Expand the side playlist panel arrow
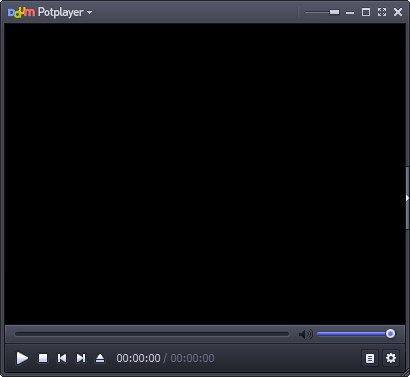The height and width of the screenshot is (377, 410). pos(407,198)
